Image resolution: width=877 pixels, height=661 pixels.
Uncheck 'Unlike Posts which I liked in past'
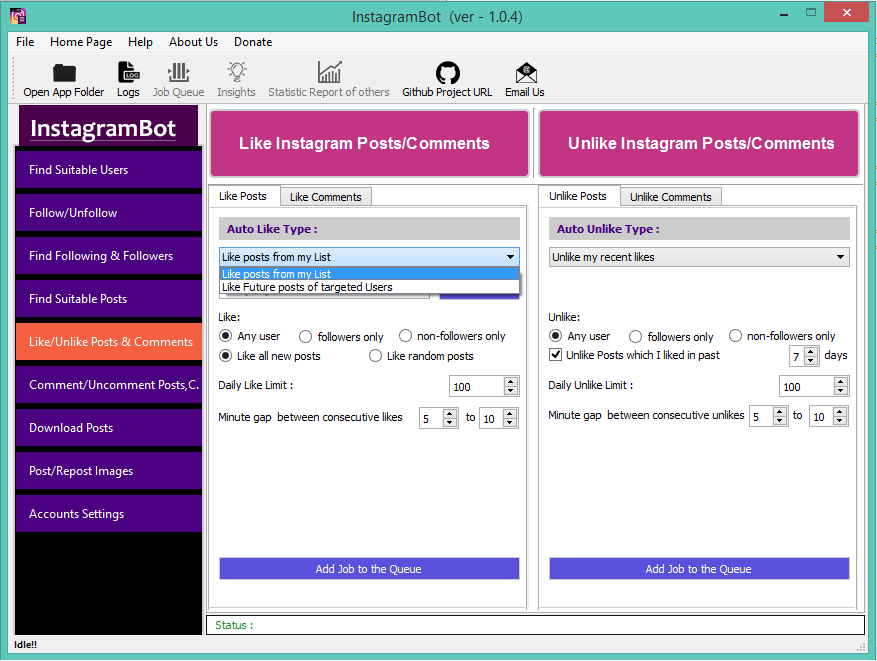coord(555,355)
